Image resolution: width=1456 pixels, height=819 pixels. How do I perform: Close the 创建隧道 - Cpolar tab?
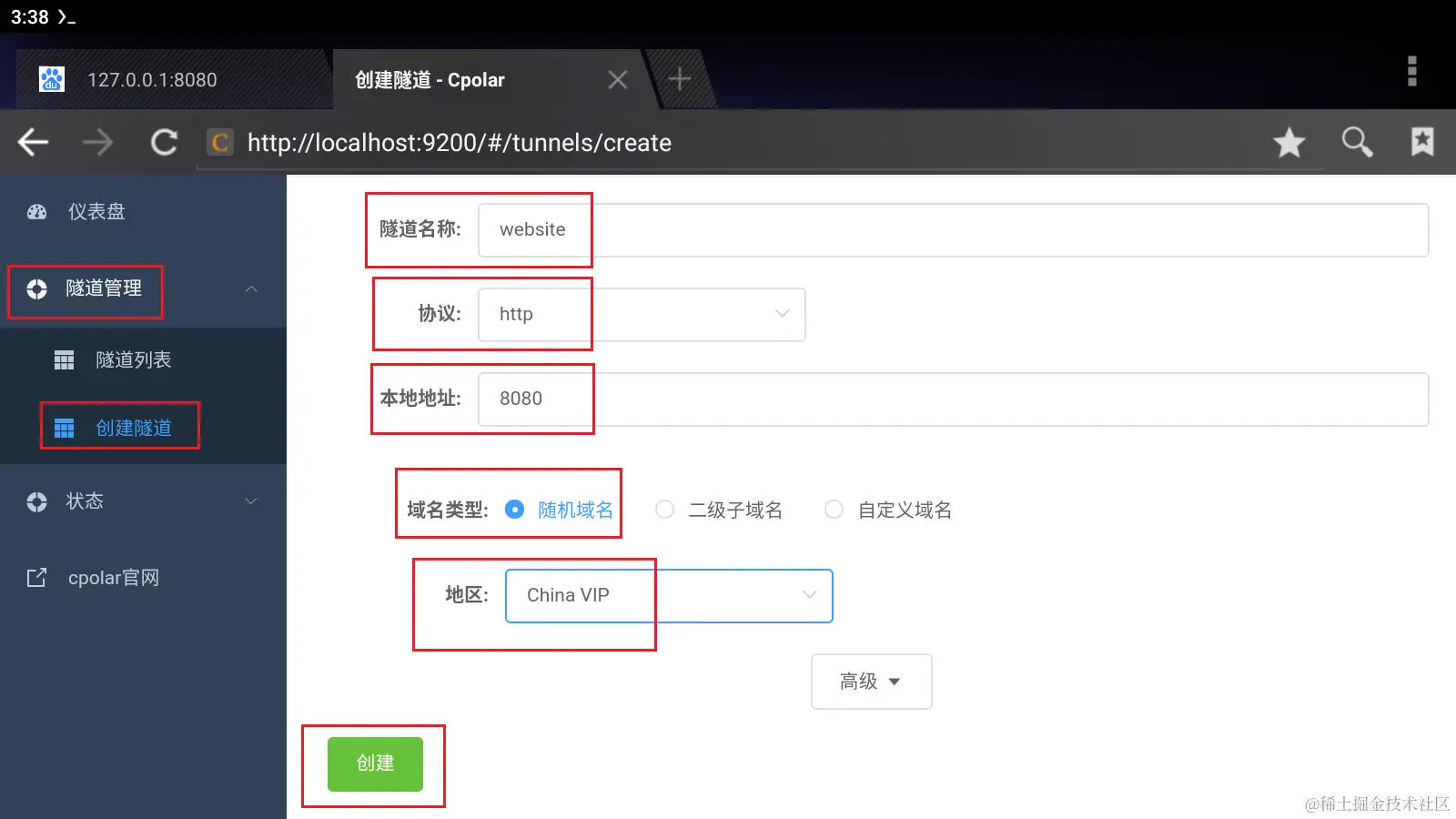pos(618,80)
